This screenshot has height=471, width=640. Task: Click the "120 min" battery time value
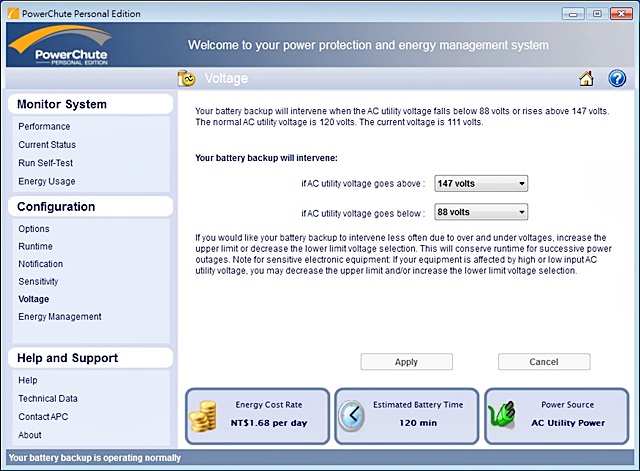[418, 423]
